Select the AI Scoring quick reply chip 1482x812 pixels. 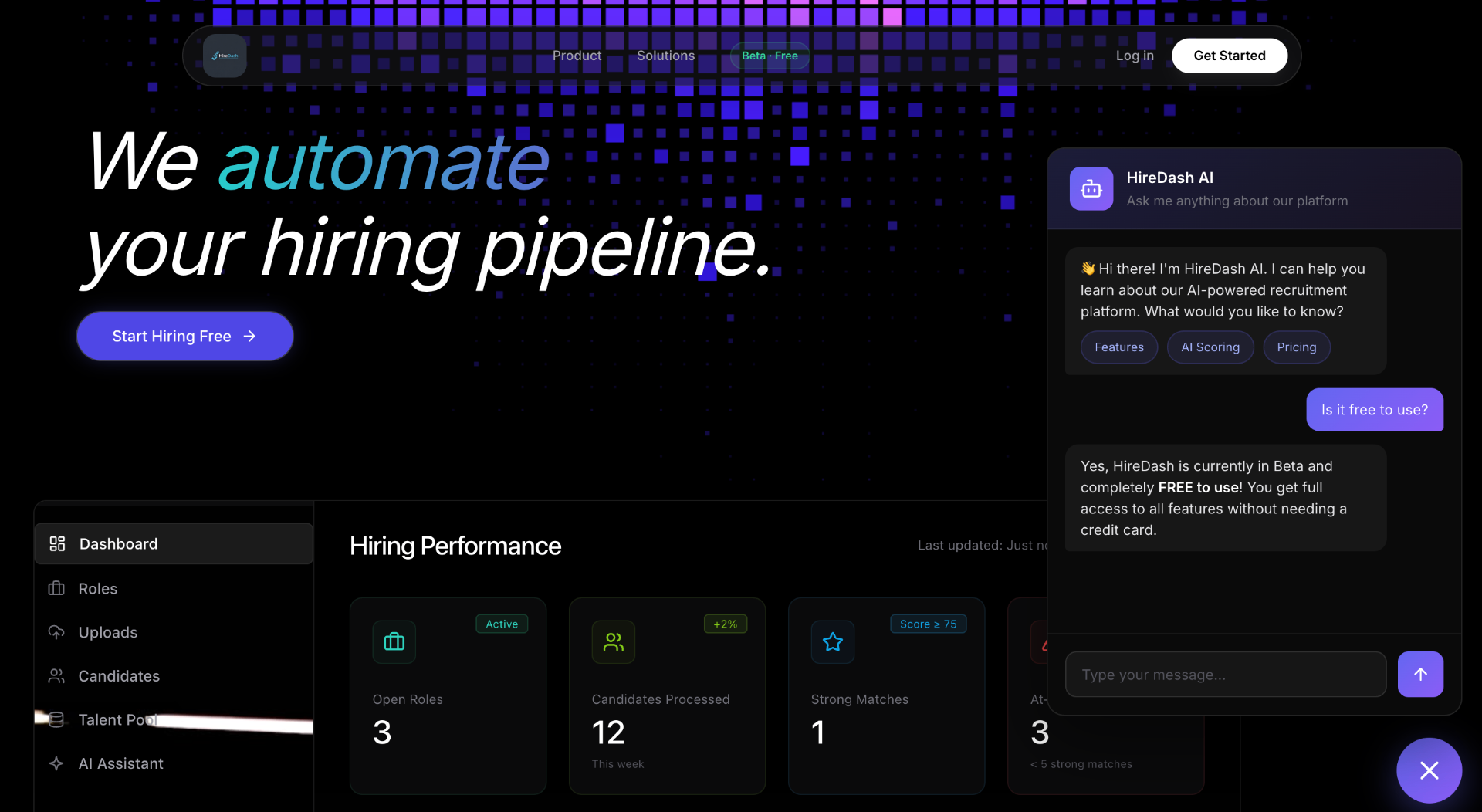(1210, 347)
